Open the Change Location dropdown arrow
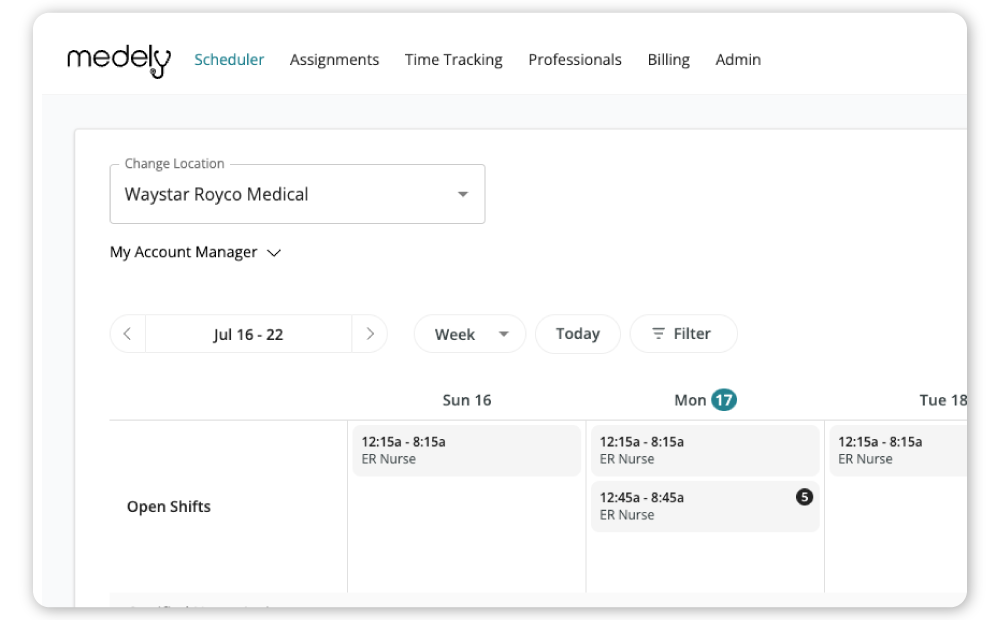The image size is (1000, 620). [x=462, y=194]
